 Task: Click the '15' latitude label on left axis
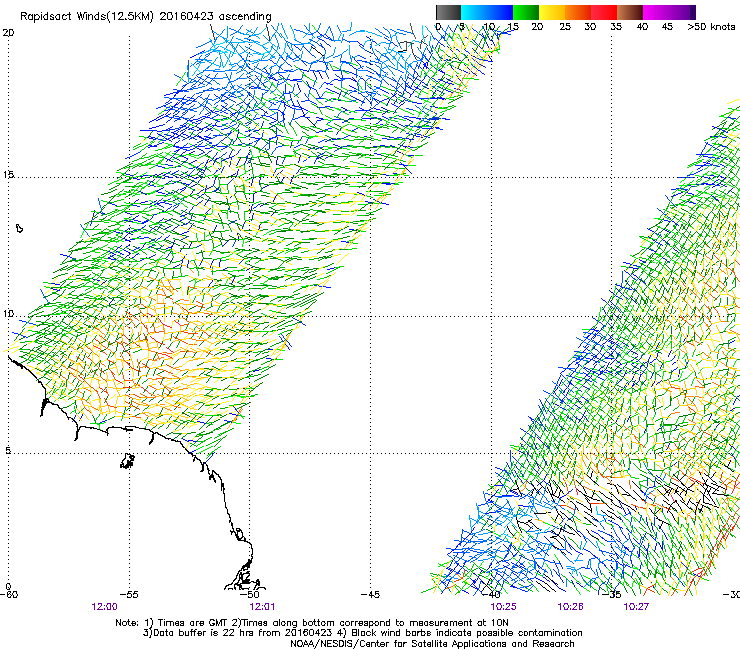click(x=8, y=175)
